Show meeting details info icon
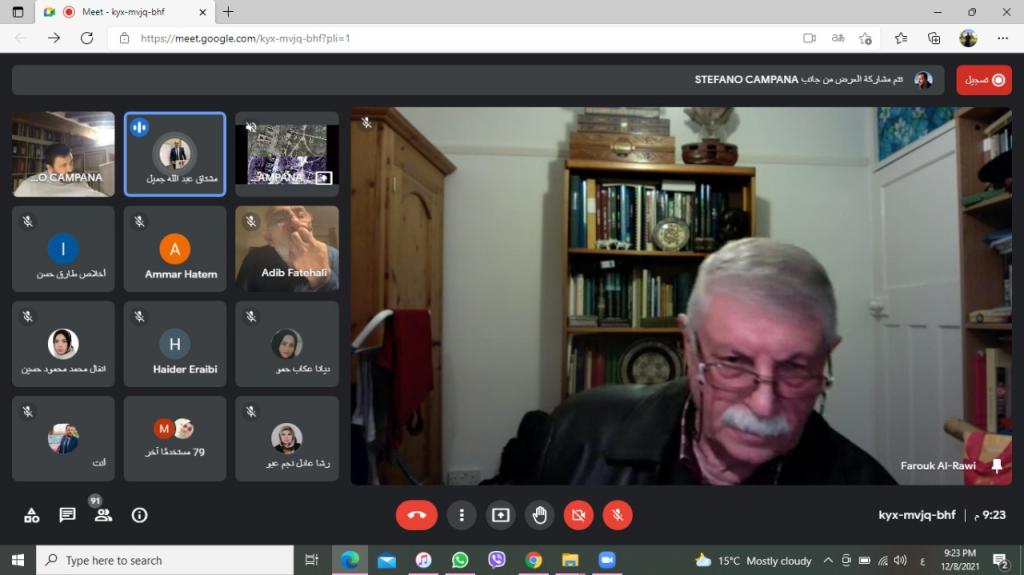 [x=139, y=515]
